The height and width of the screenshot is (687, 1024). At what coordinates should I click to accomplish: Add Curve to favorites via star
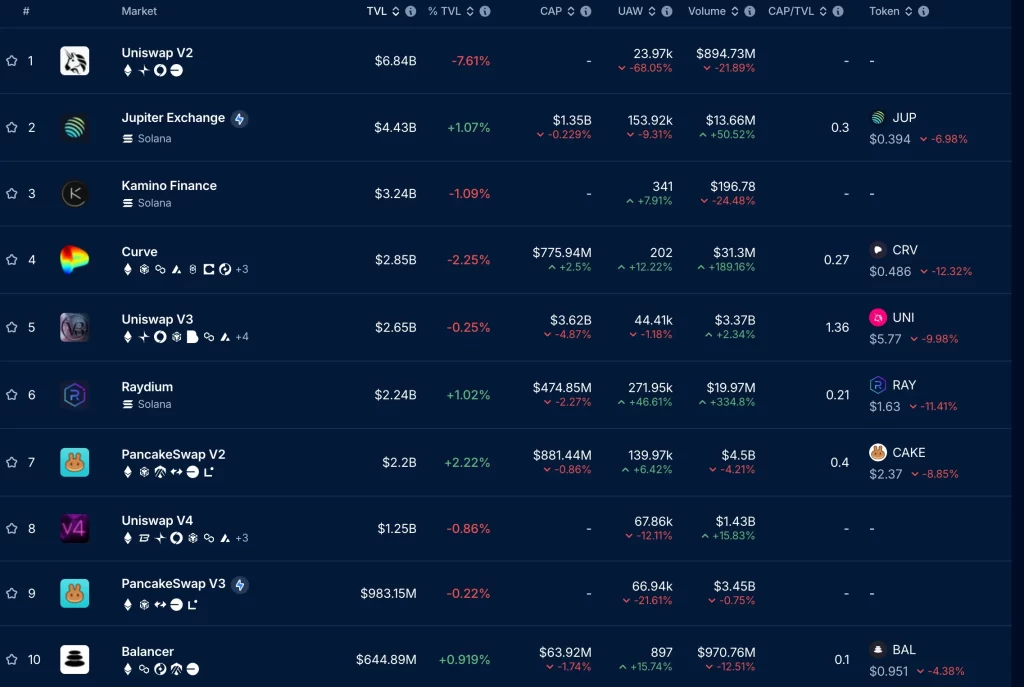point(12,260)
